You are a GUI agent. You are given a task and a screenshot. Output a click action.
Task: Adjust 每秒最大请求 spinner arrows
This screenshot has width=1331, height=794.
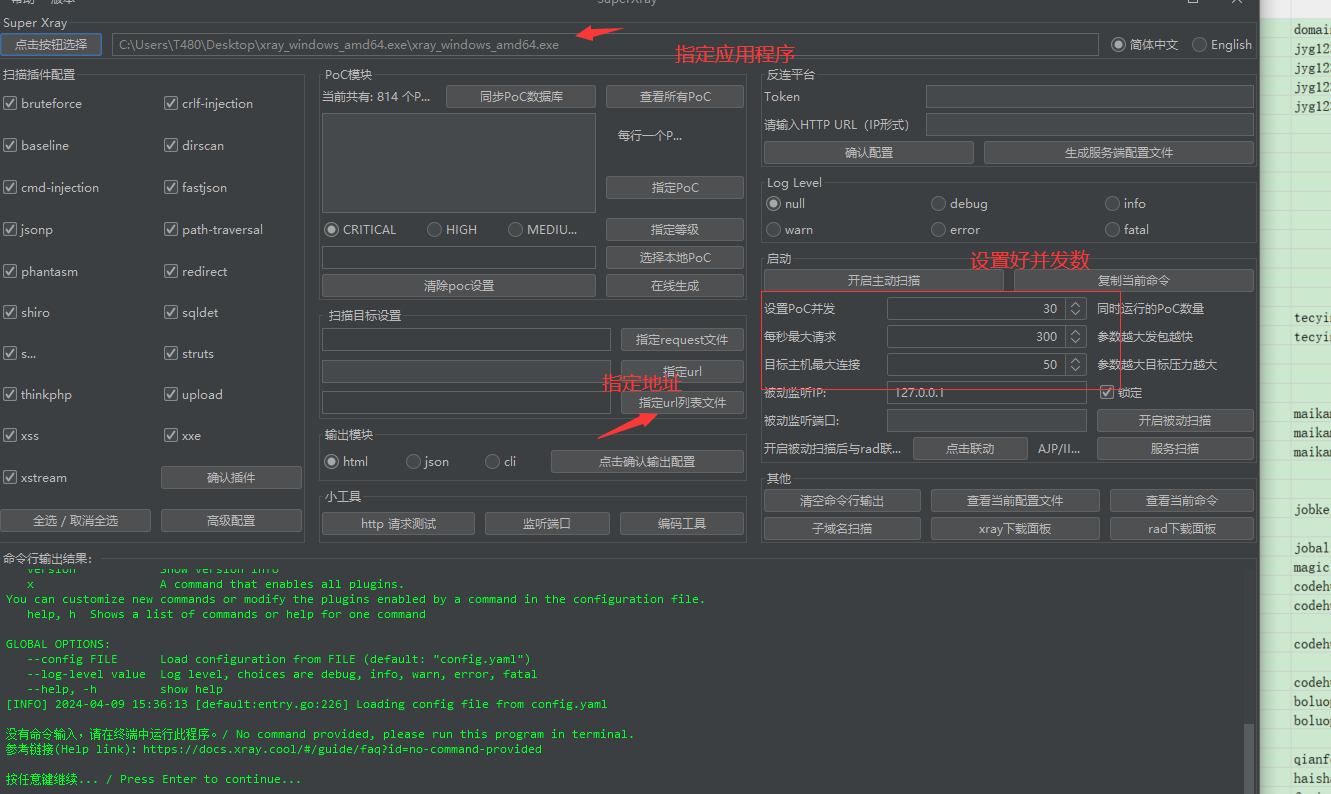[x=1076, y=336]
